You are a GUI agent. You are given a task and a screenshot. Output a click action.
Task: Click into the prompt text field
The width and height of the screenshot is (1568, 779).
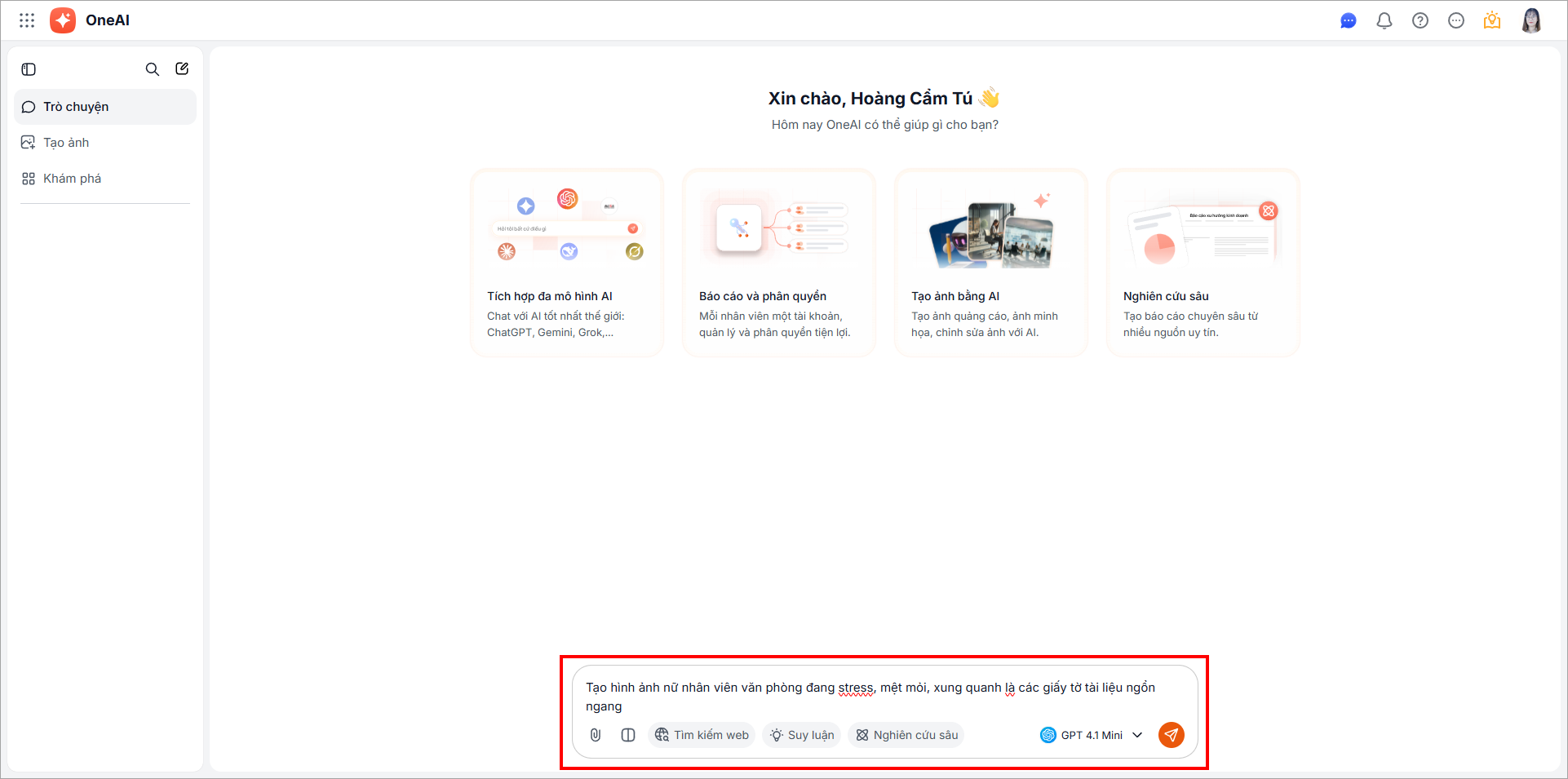[x=884, y=697]
